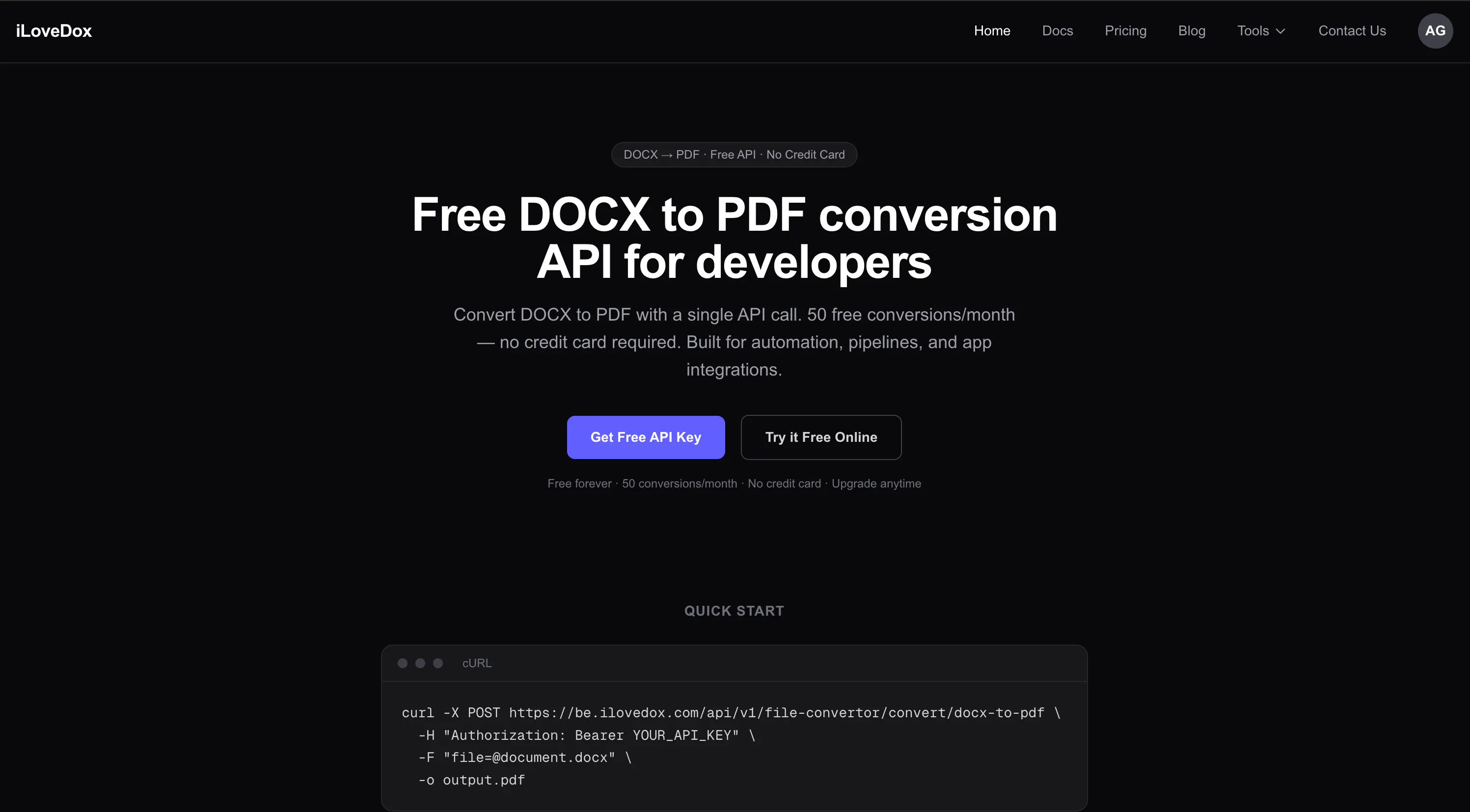Viewport: 1470px width, 812px height.
Task: Click the Get Free API Key button
Action: click(646, 437)
